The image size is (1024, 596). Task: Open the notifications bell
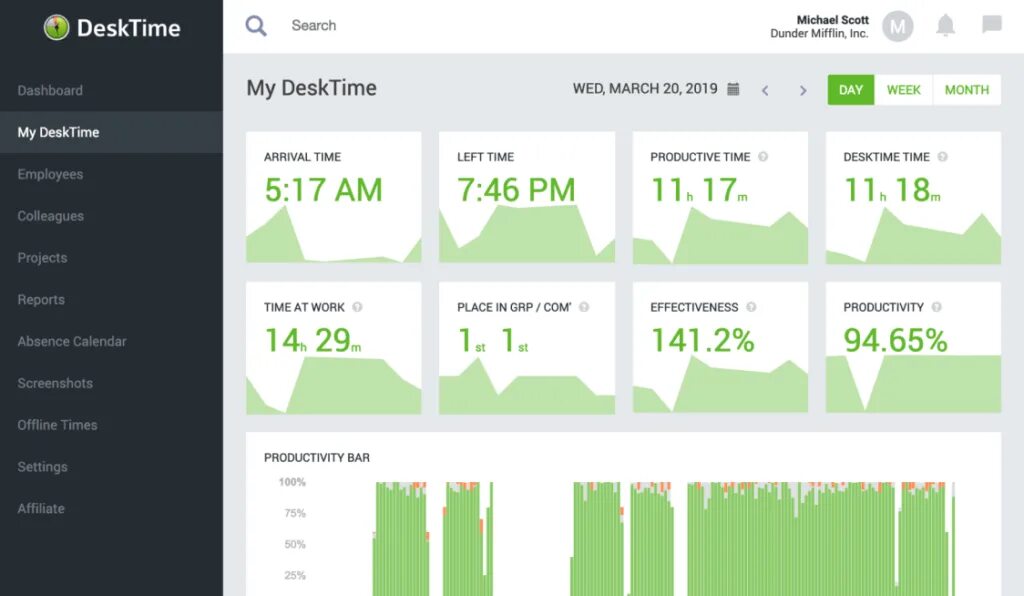(945, 25)
